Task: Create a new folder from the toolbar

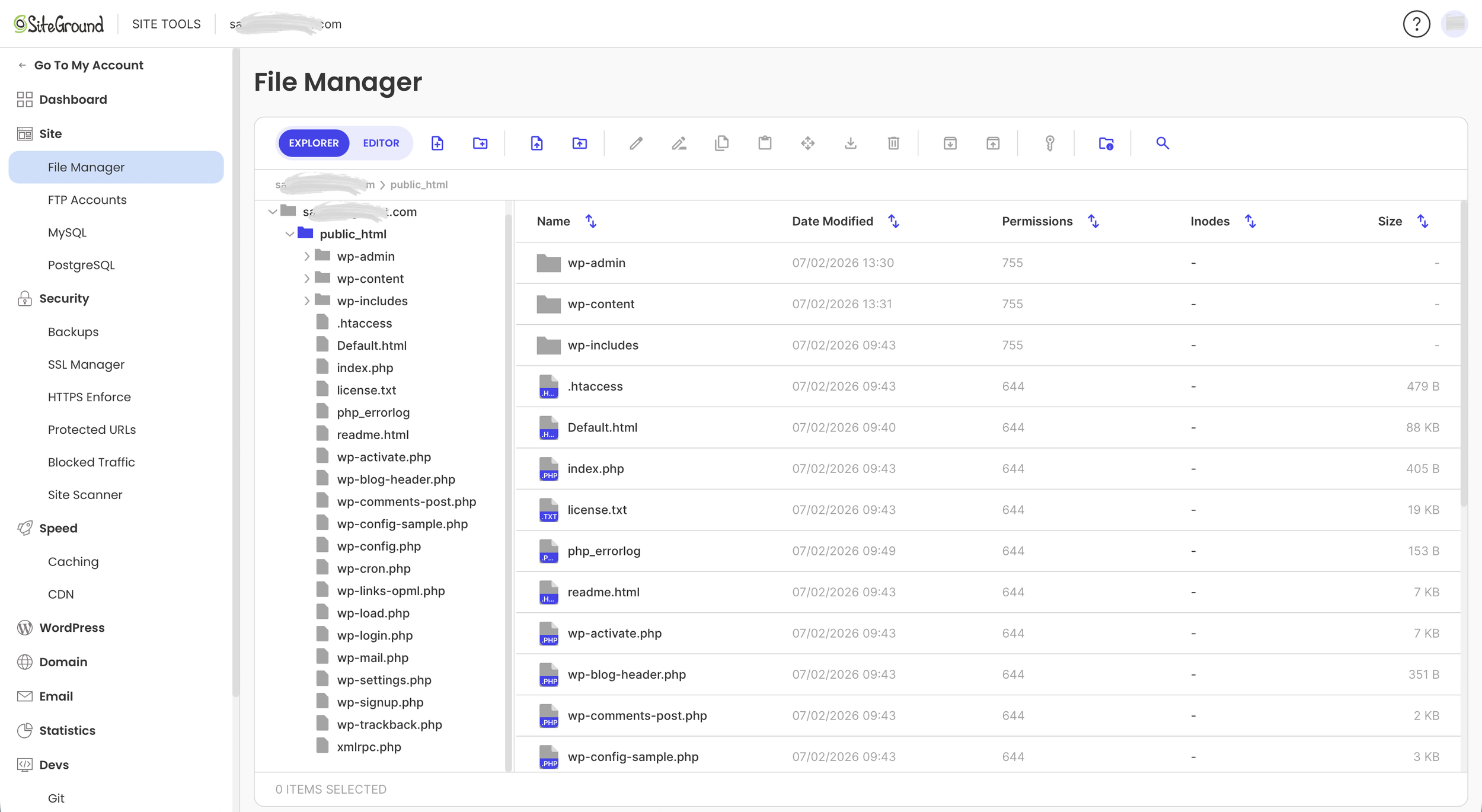Action: tap(480, 143)
